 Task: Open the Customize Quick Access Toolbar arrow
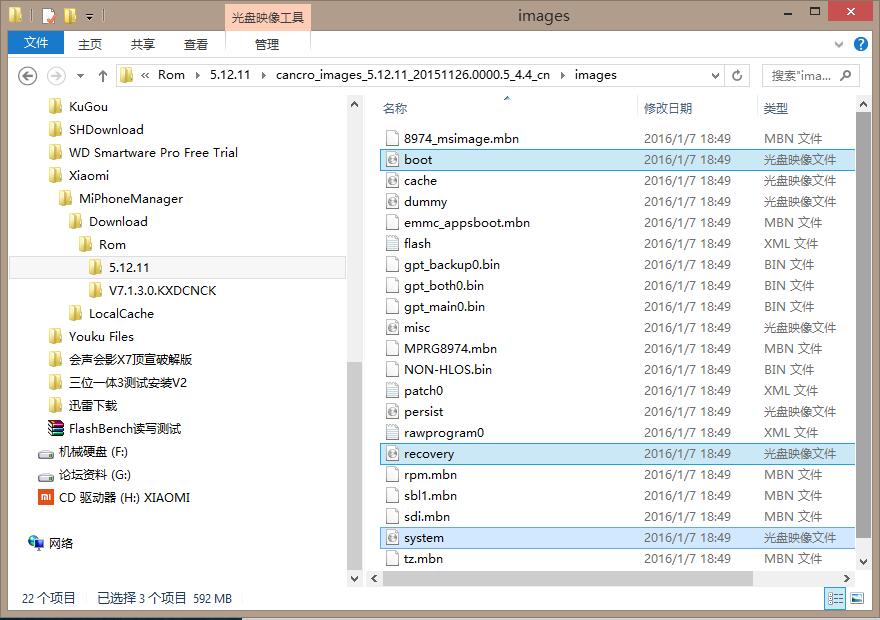coord(90,15)
